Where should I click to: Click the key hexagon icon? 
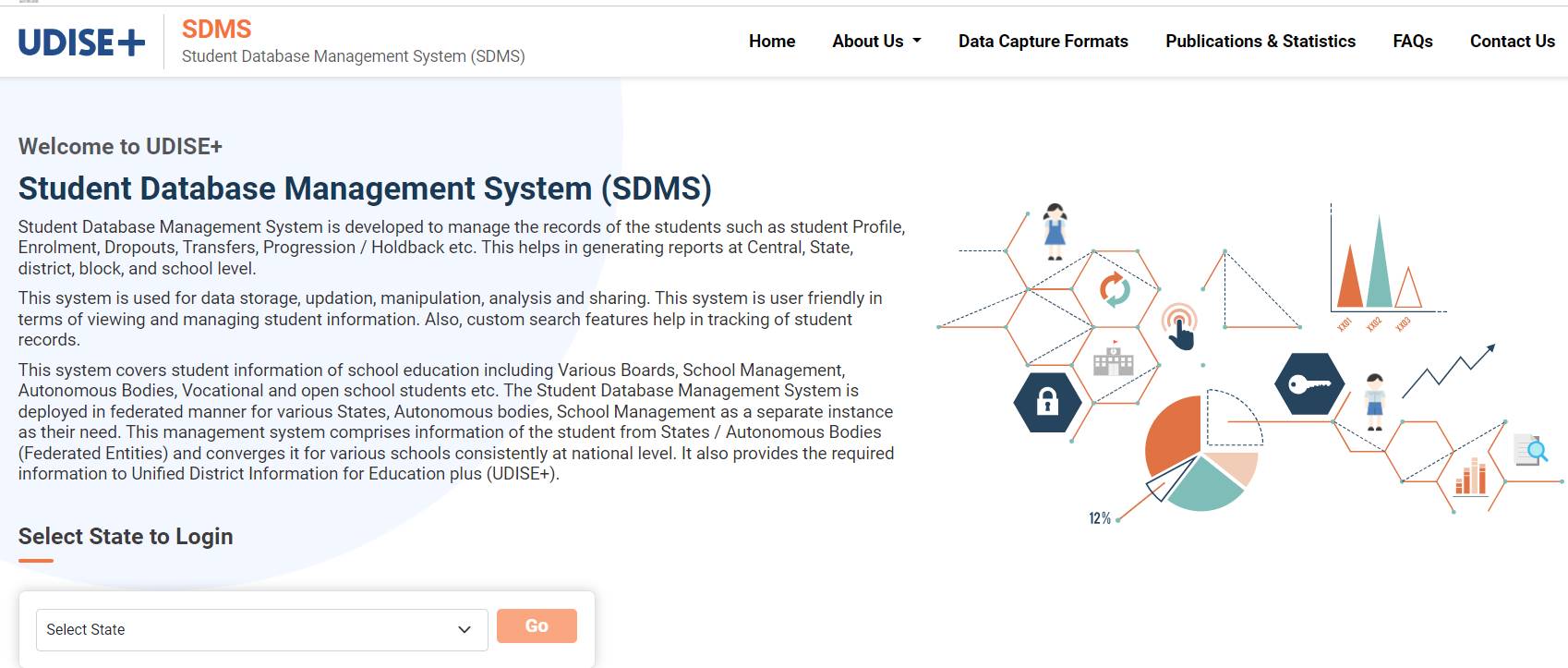[x=1309, y=383]
